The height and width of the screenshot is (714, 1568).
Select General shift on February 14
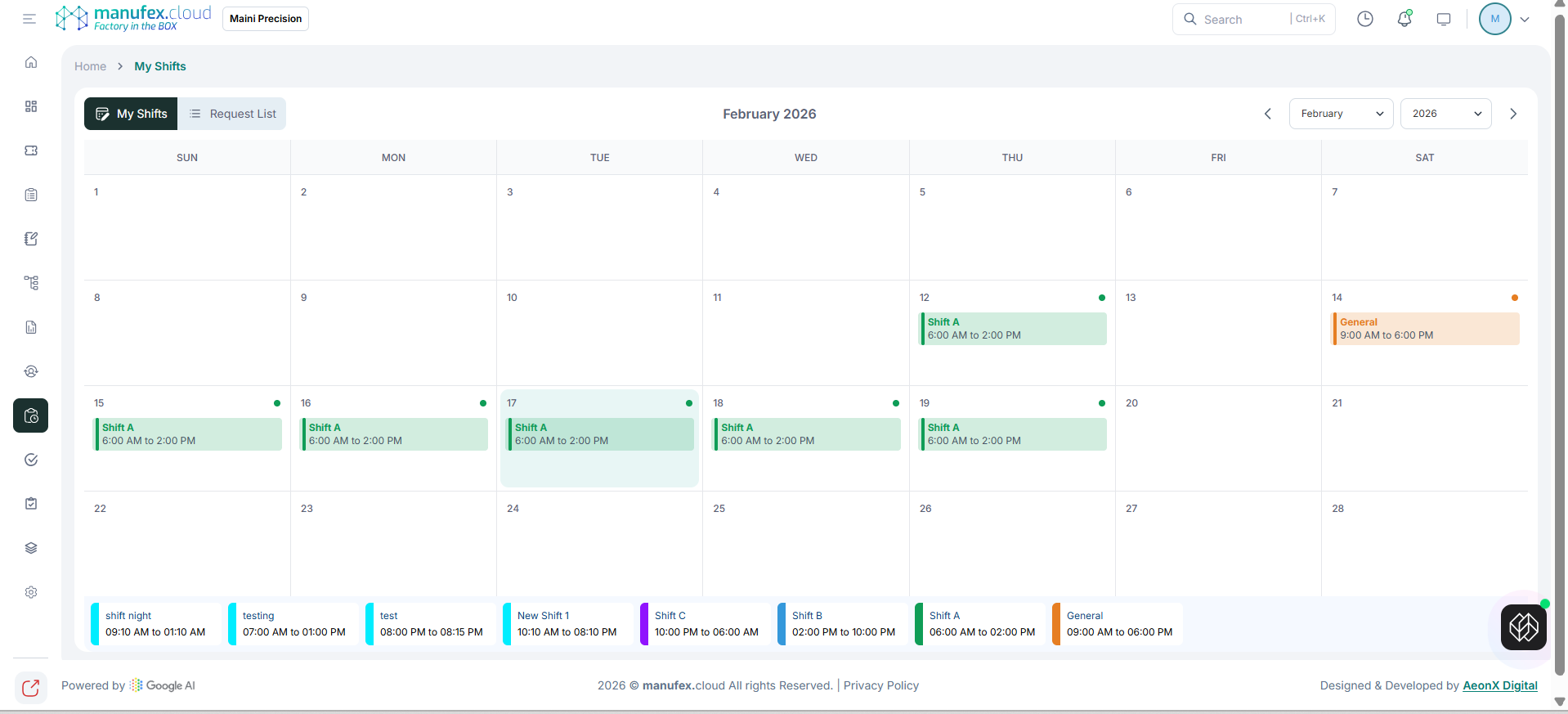[x=1425, y=329]
